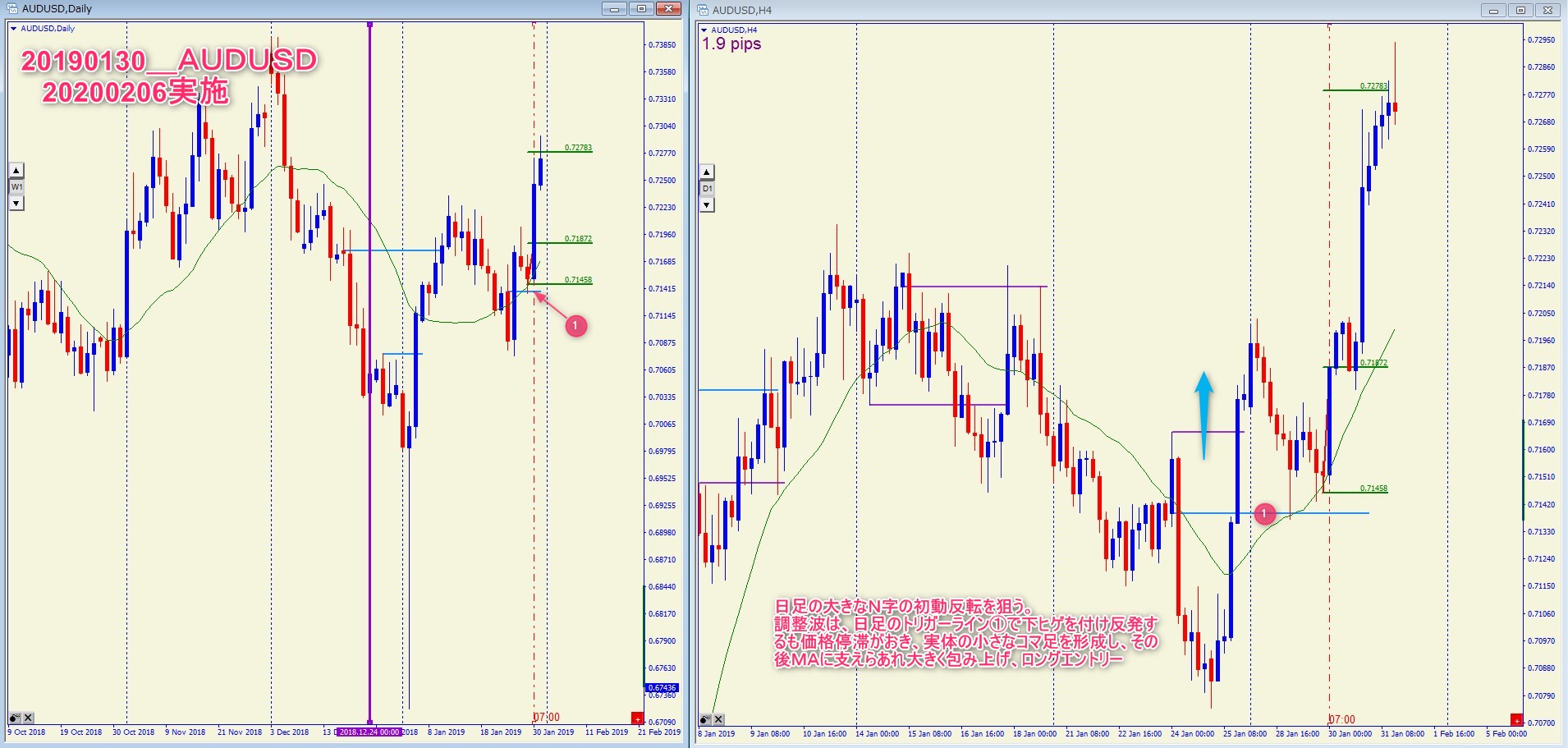Click the X icon at Daily chart bottom-left
This screenshot has height=748, width=1568.
point(28,718)
